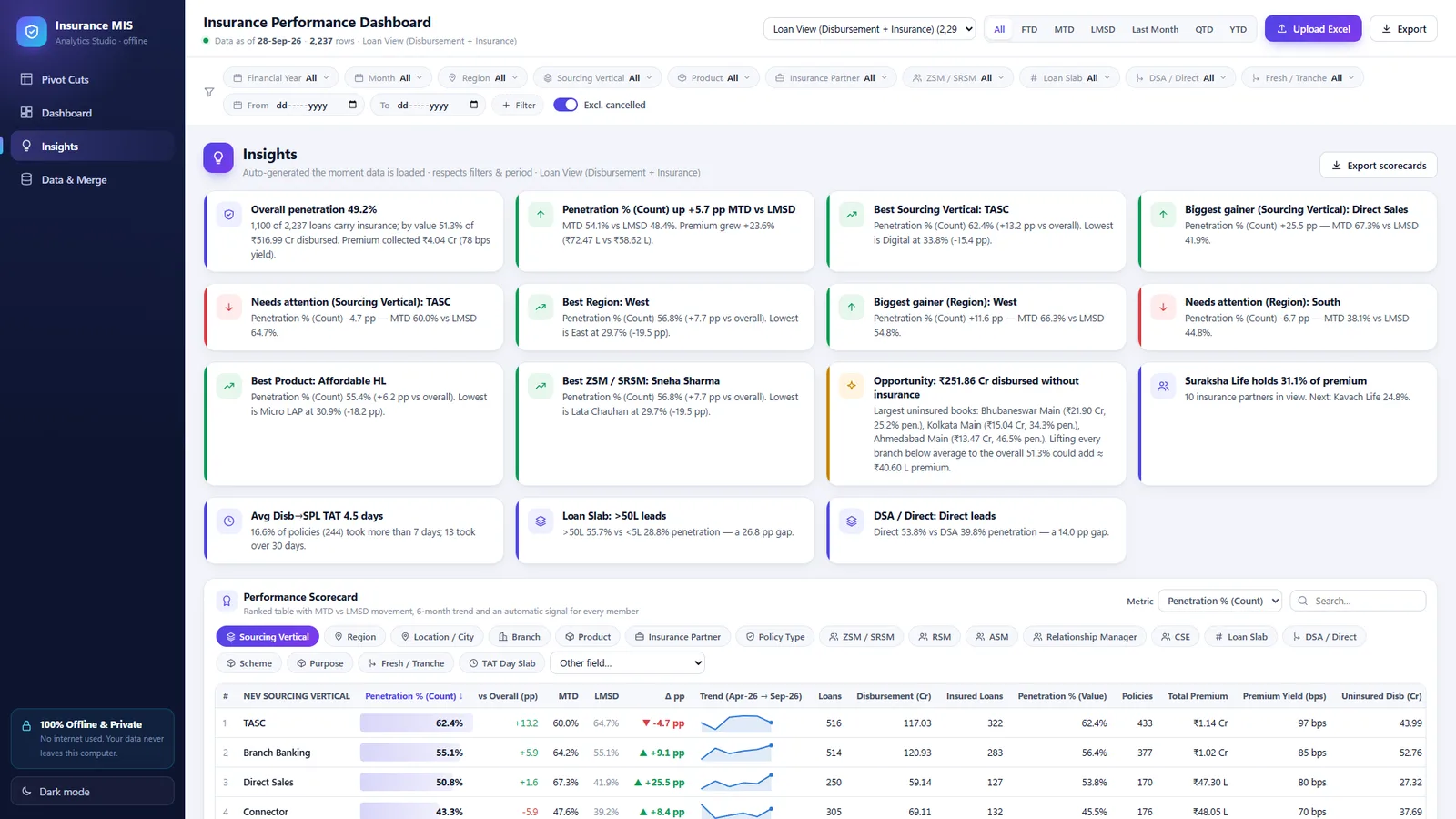The image size is (1456, 819).
Task: Open the Financial Year filter dropdown
Action: (x=281, y=78)
